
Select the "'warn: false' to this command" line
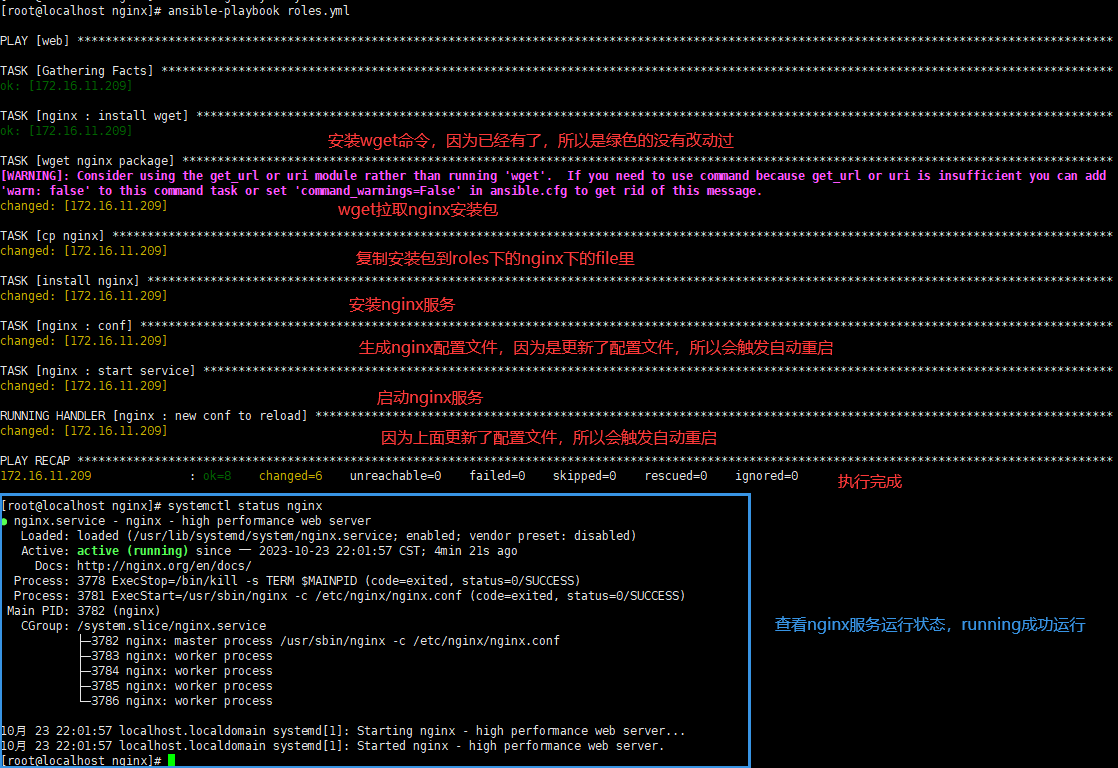tap(381, 190)
